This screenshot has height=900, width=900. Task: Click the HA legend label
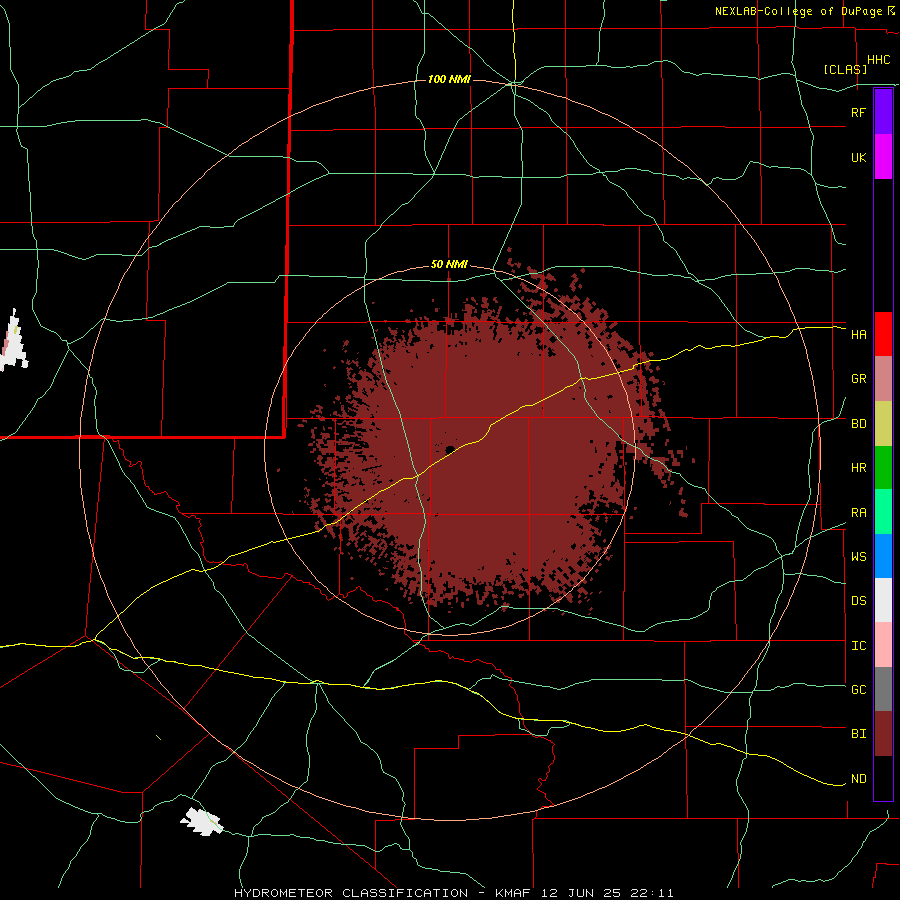858,334
